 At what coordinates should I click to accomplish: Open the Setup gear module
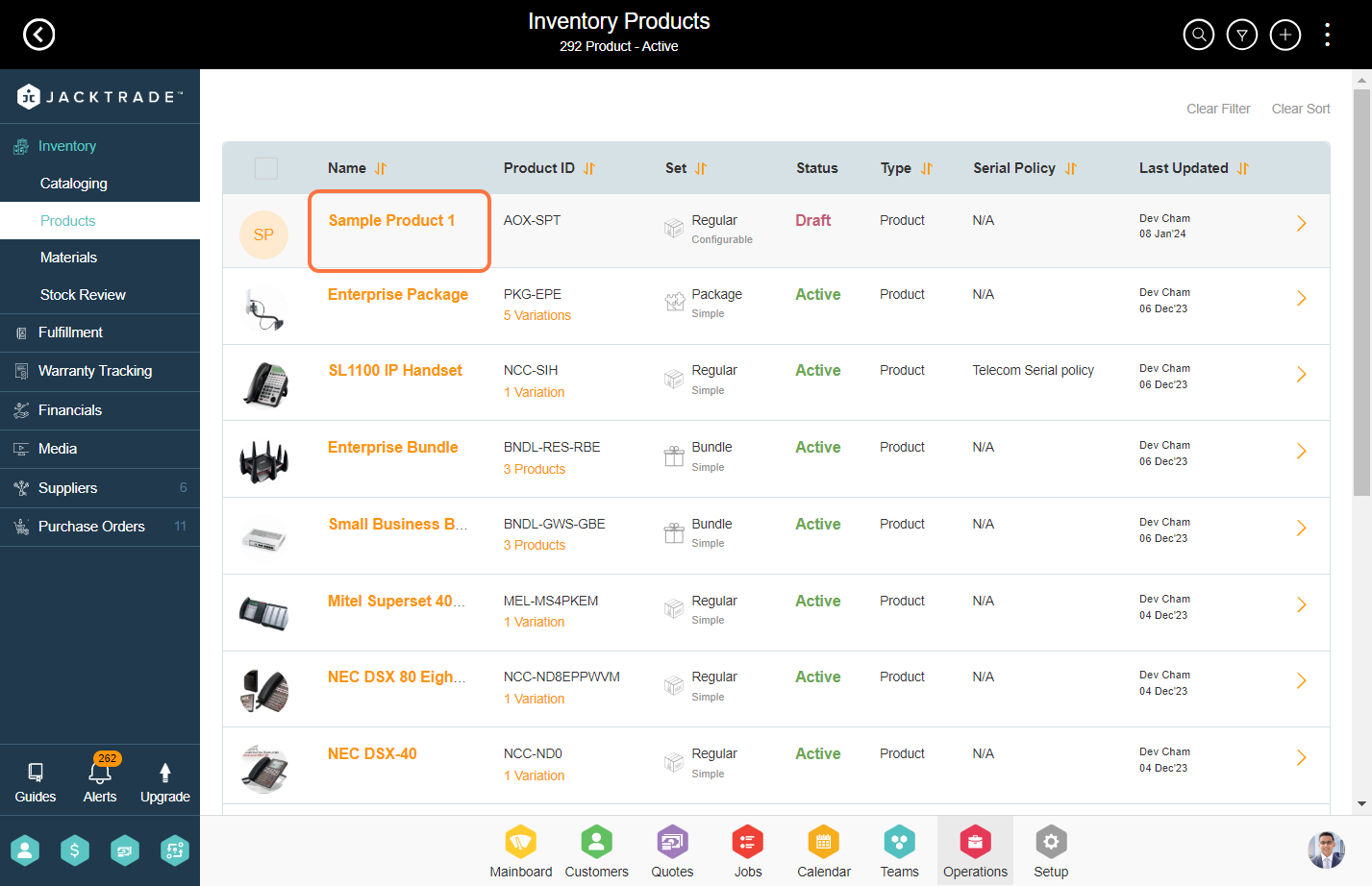pyautogui.click(x=1051, y=851)
